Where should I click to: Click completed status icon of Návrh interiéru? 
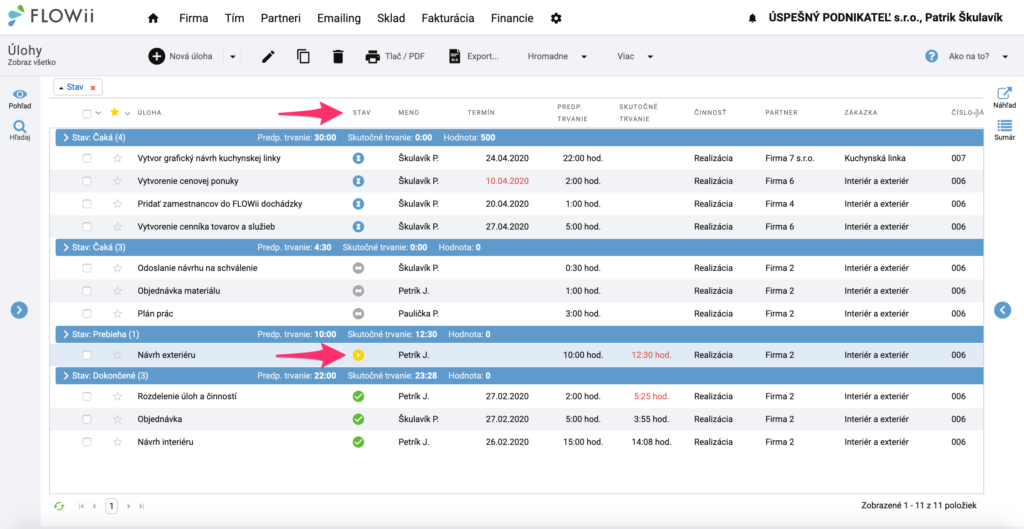tap(358, 442)
